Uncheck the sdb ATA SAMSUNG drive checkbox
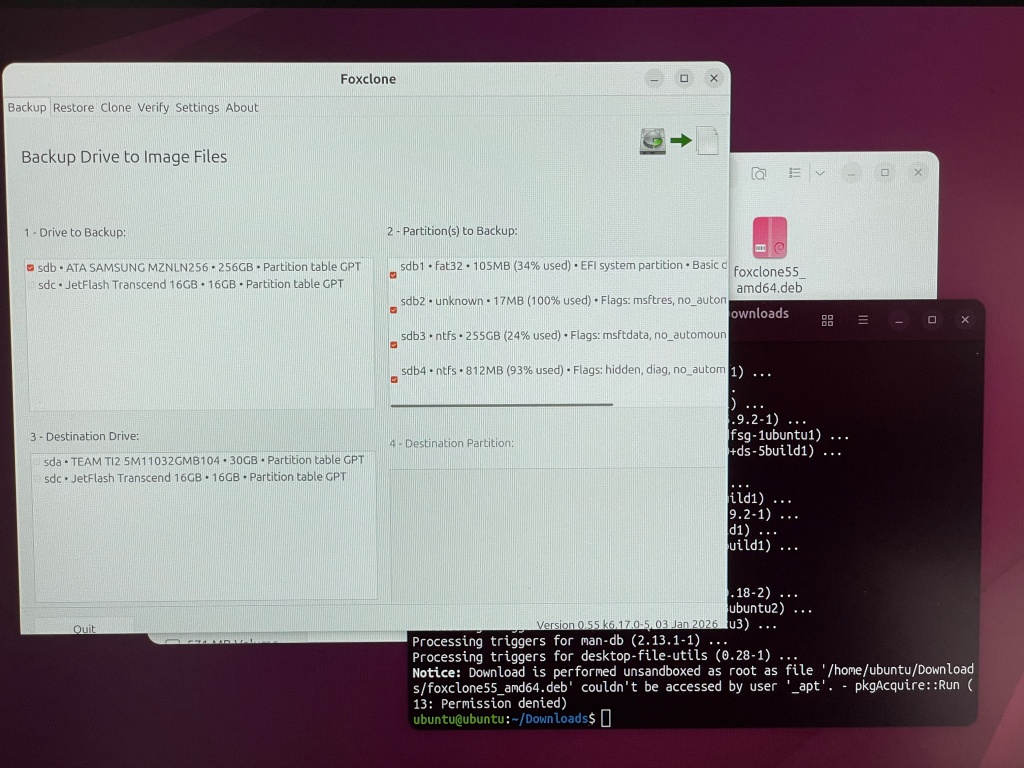The height and width of the screenshot is (768, 1024). click(x=31, y=268)
